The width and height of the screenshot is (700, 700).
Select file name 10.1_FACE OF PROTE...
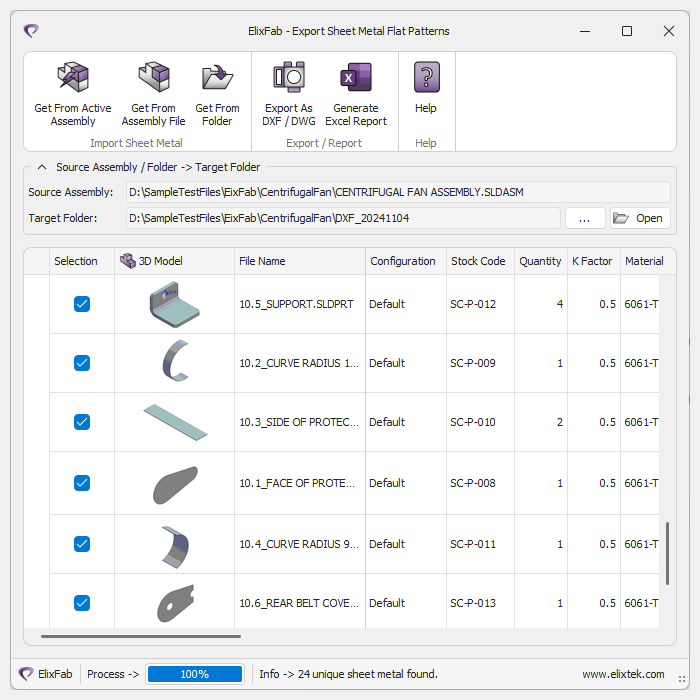coord(297,483)
